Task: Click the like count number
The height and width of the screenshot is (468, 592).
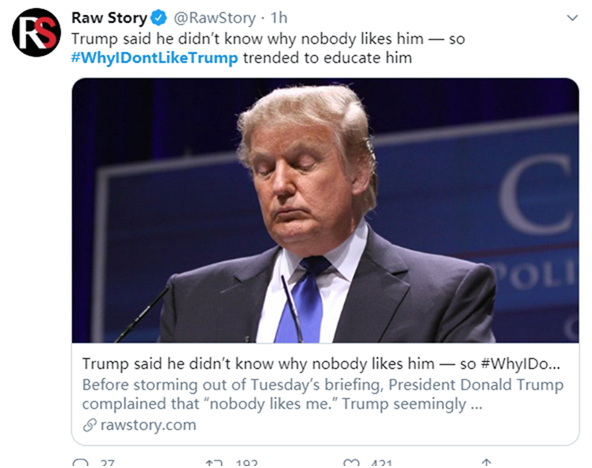Action: (381, 464)
